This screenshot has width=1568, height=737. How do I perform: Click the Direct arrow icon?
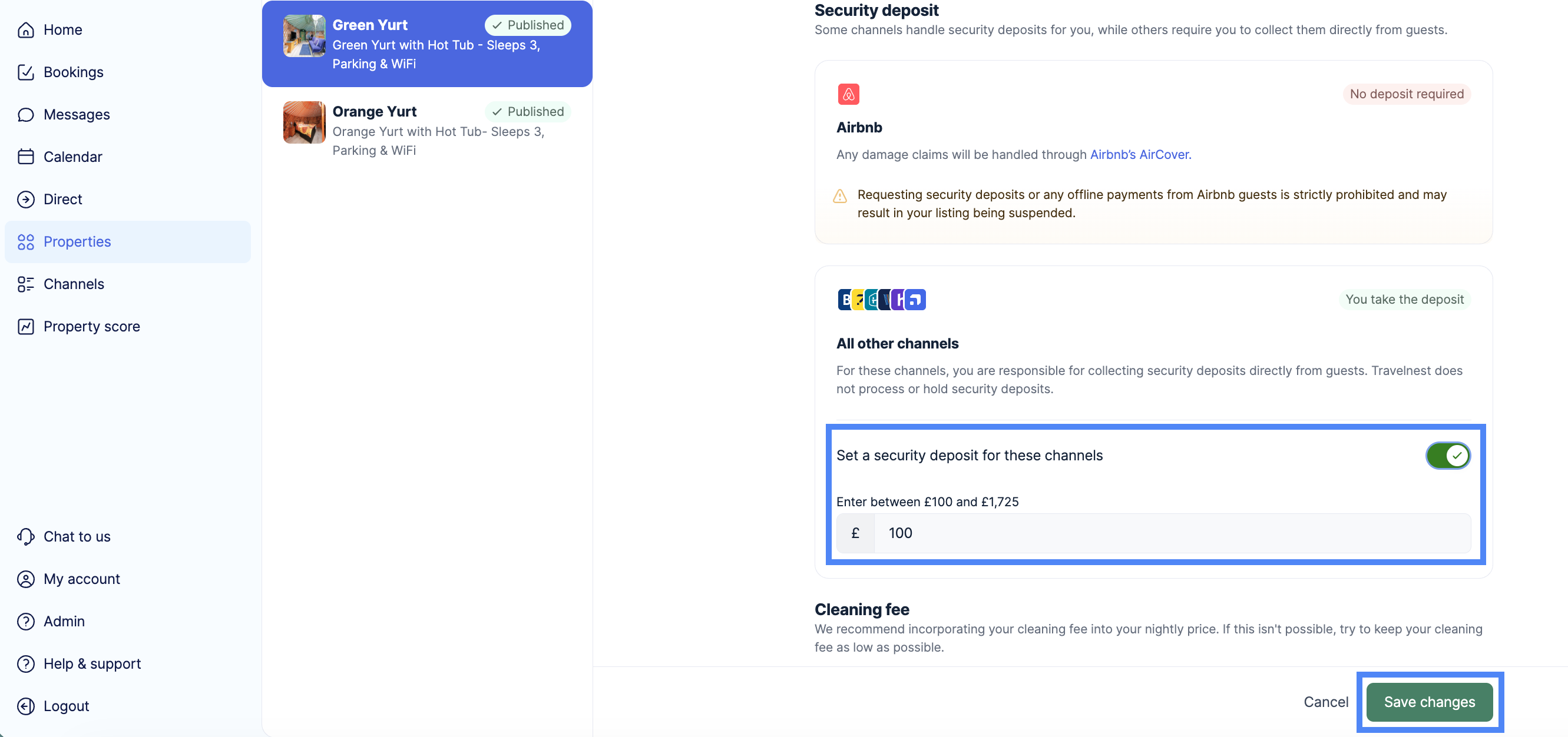(x=25, y=200)
